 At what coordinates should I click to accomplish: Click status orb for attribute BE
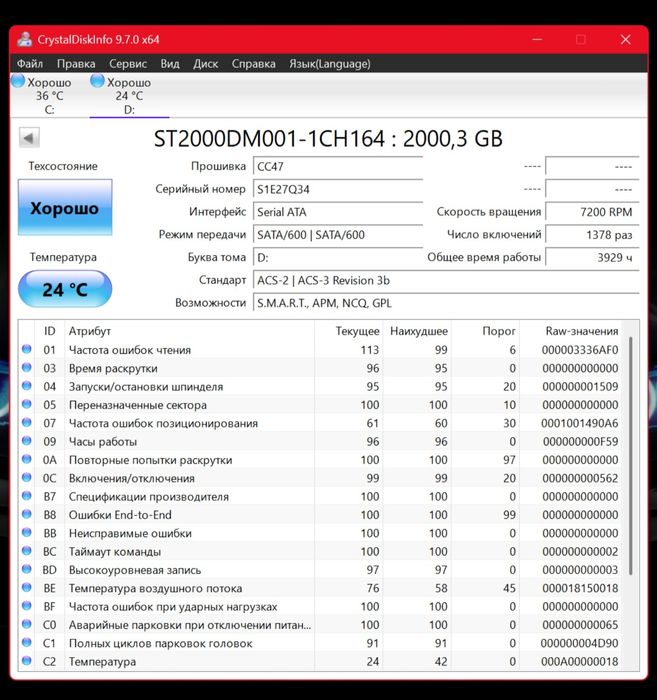pyautogui.click(x=26, y=587)
